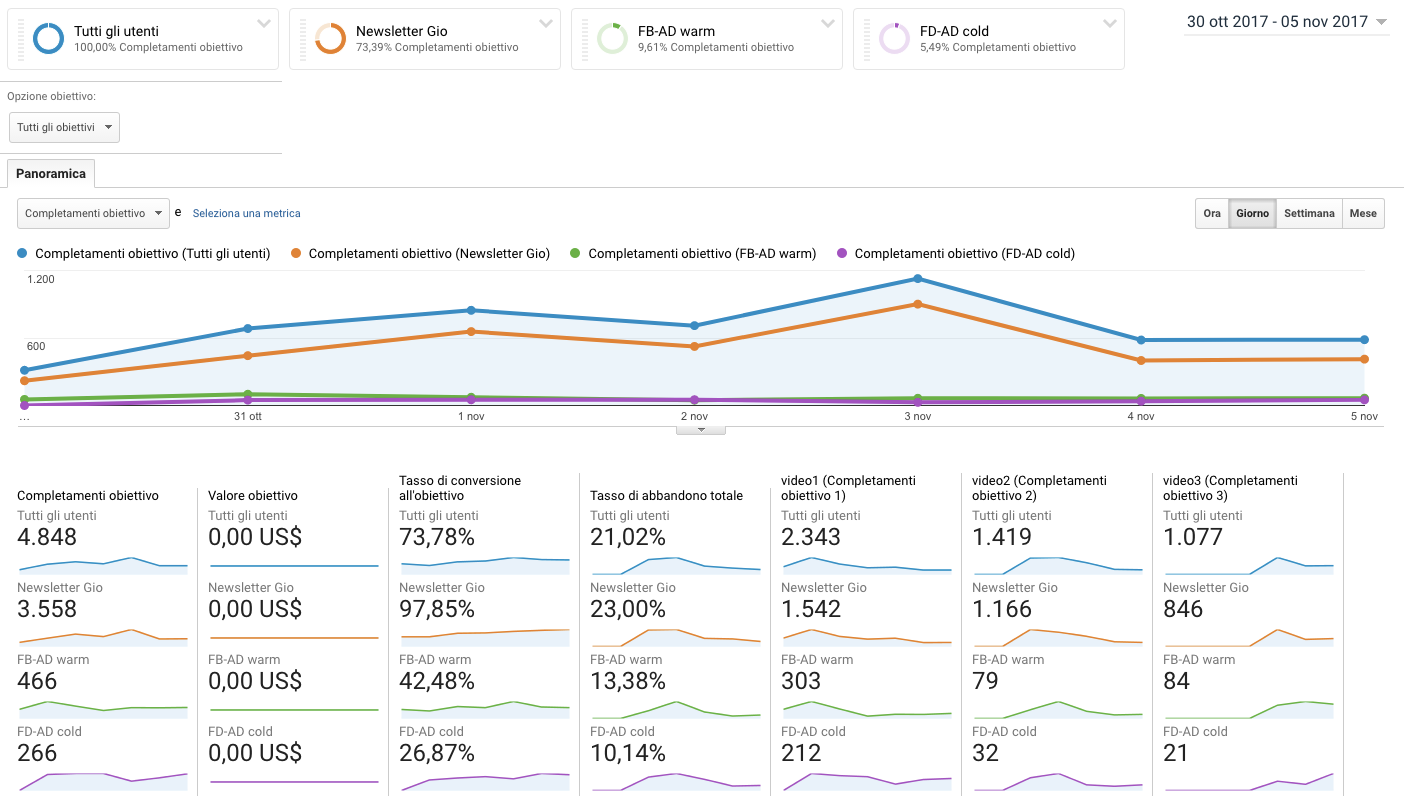Image resolution: width=1404 pixels, height=800 pixels.
Task: Click the 2 nov axis label
Action: [x=694, y=416]
